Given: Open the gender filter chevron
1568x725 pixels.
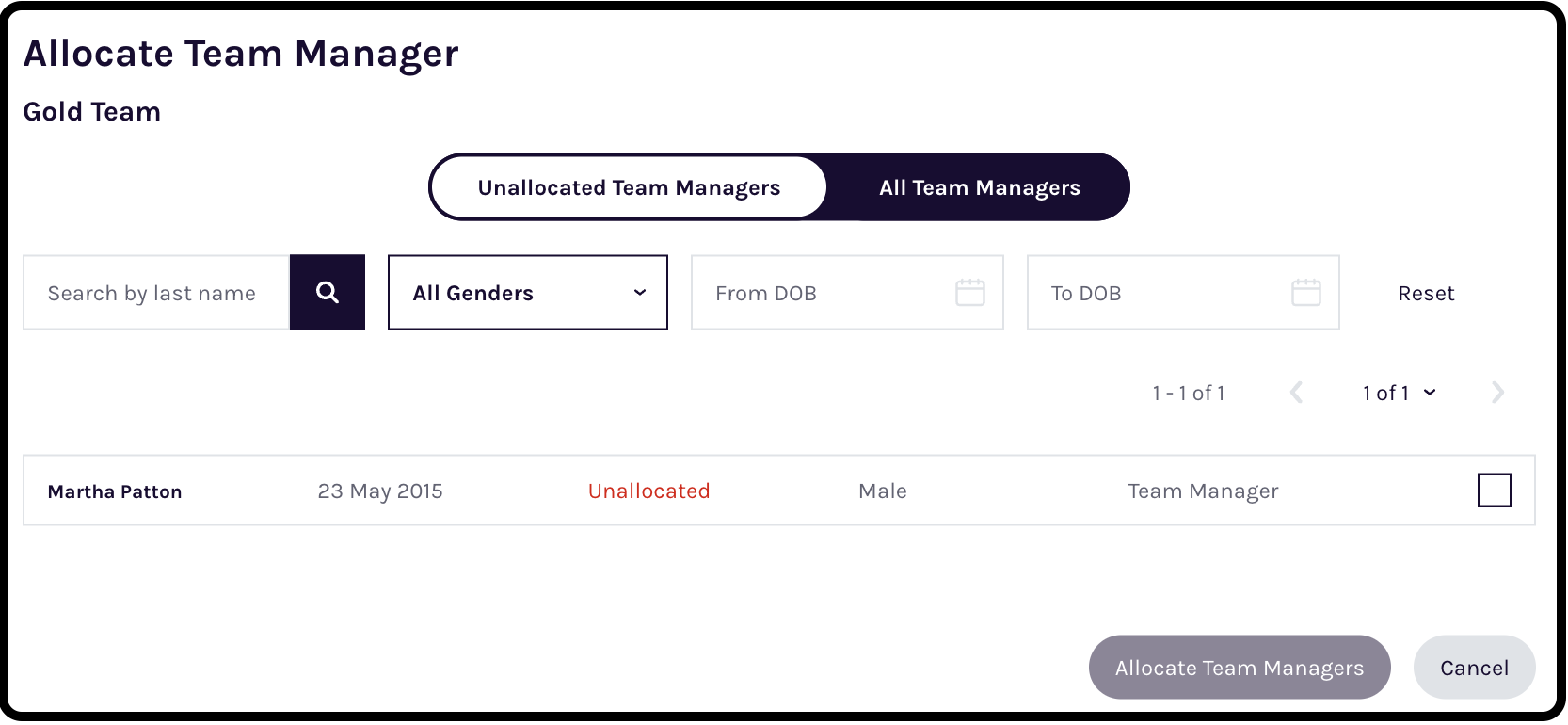Looking at the screenshot, I should point(639,292).
